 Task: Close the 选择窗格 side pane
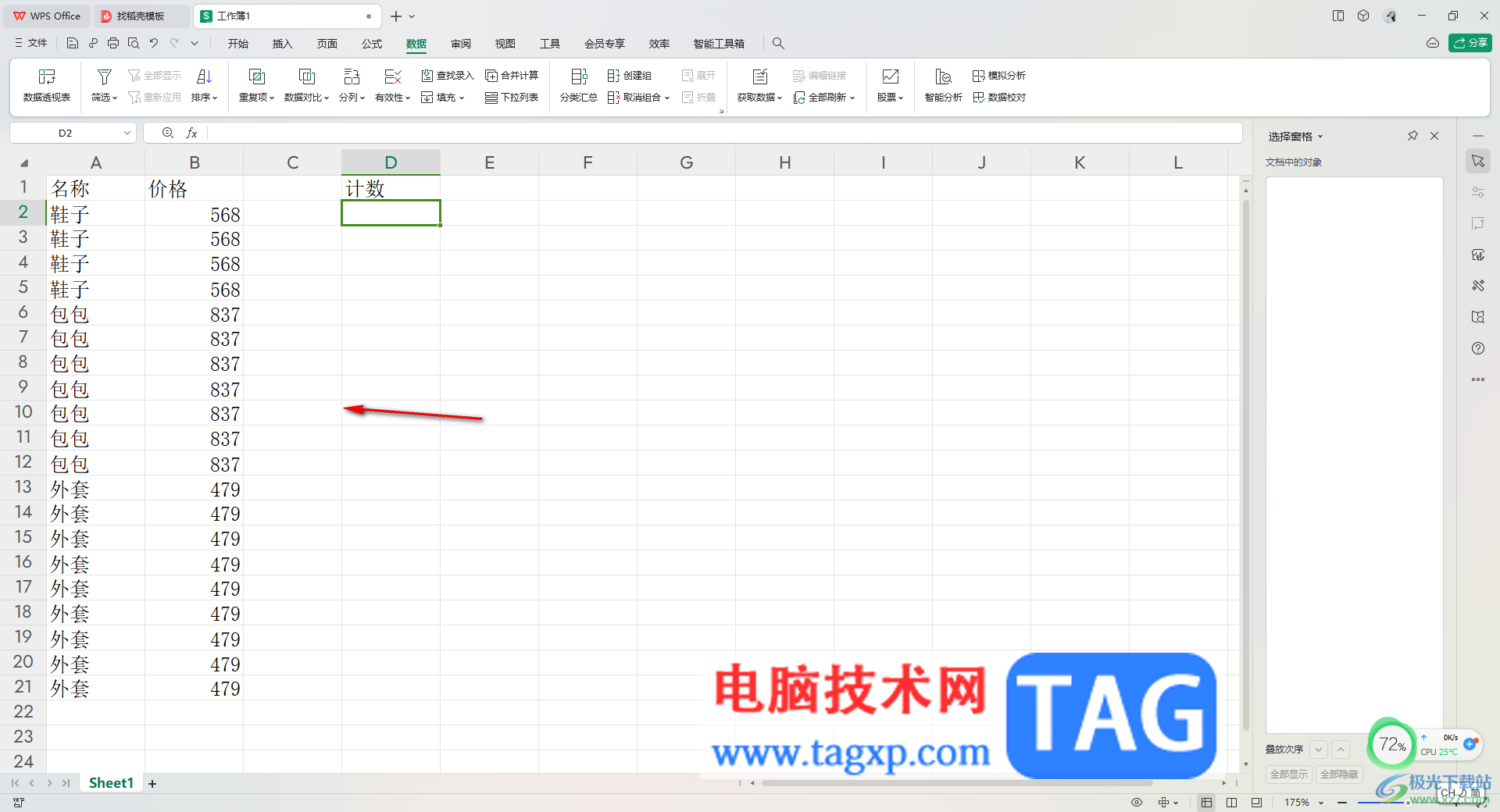coord(1434,136)
